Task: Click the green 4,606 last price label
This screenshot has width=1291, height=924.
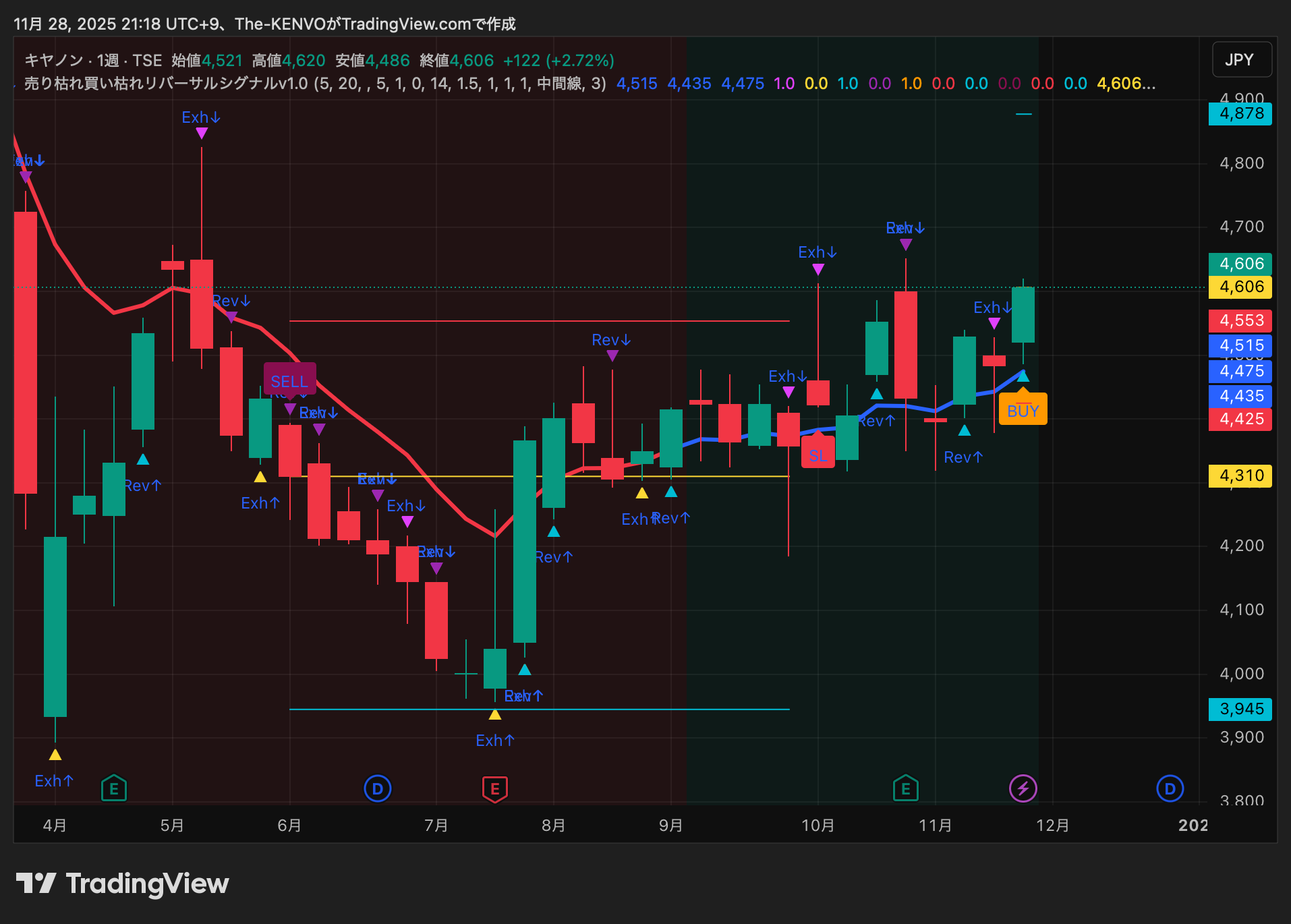Action: 1241,264
